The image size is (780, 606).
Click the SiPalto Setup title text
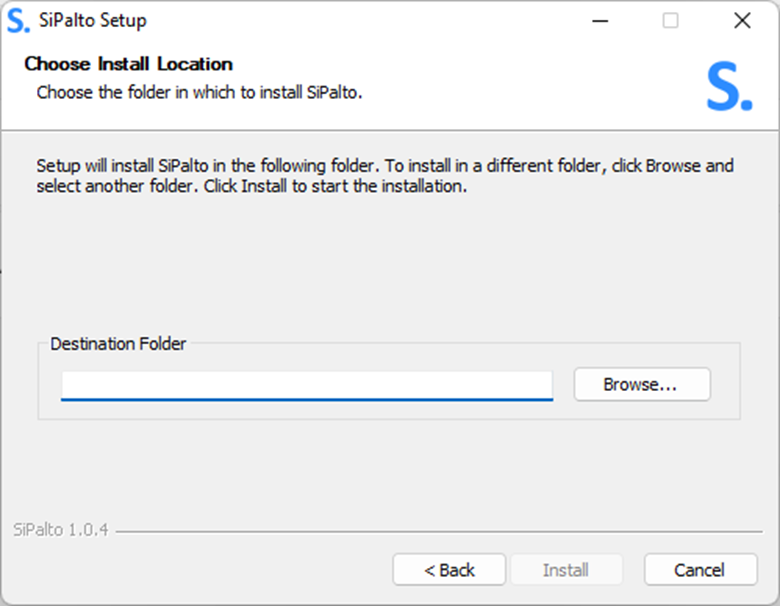pyautogui.click(x=93, y=20)
